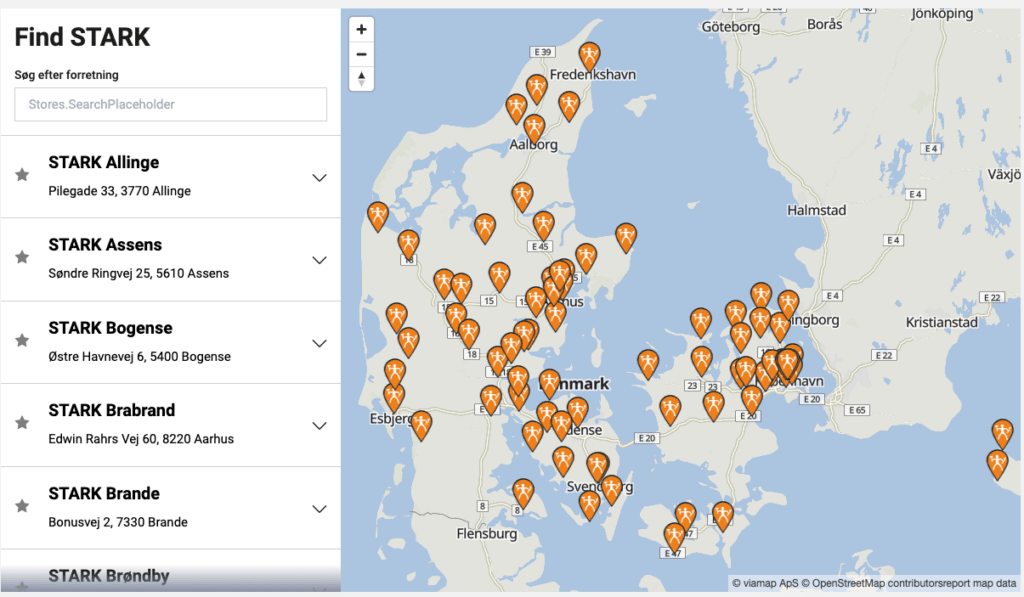
Task: Reset map compass bearing to north
Action: click(361, 79)
